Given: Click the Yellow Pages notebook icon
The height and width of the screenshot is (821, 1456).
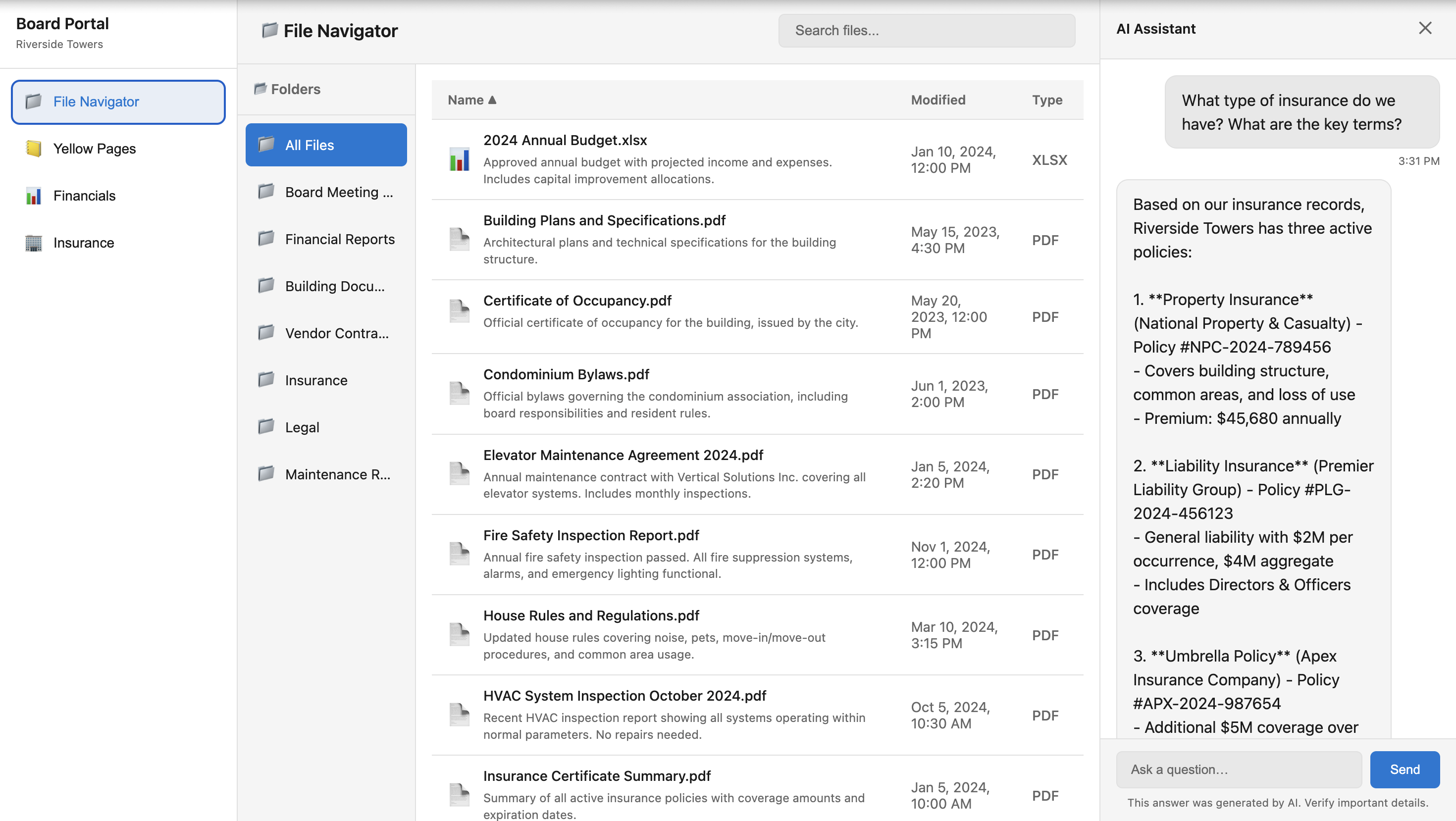Looking at the screenshot, I should coord(33,149).
